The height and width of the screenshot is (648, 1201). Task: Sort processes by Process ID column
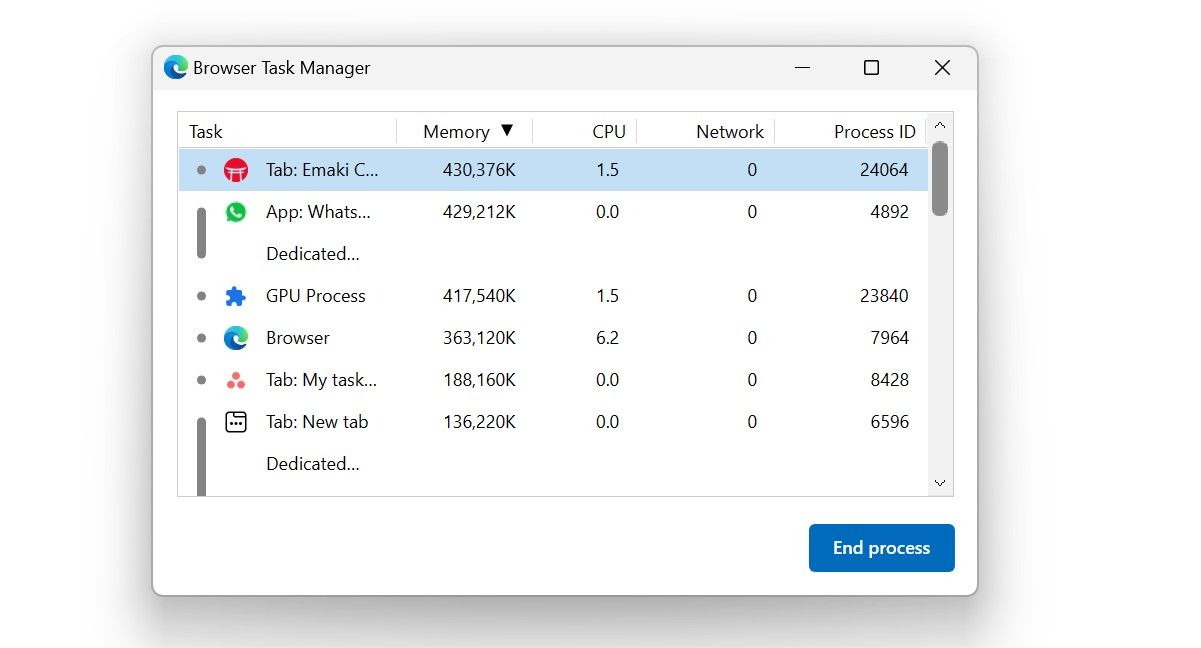[x=875, y=130]
